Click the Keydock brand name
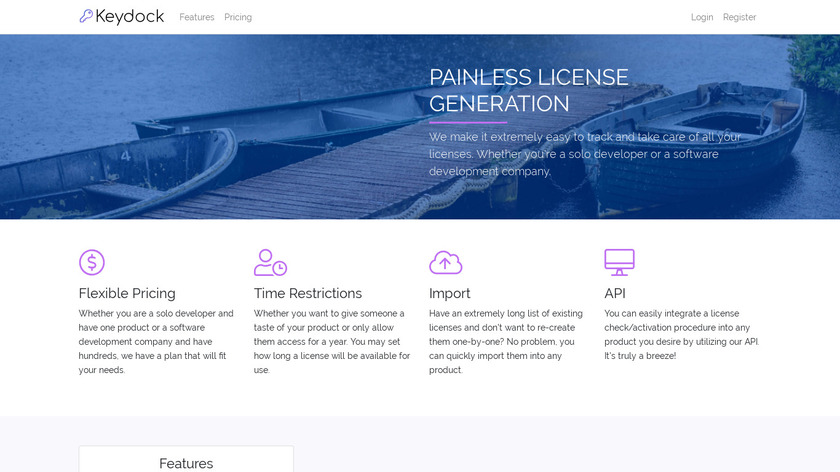This screenshot has width=840, height=472. 130,17
